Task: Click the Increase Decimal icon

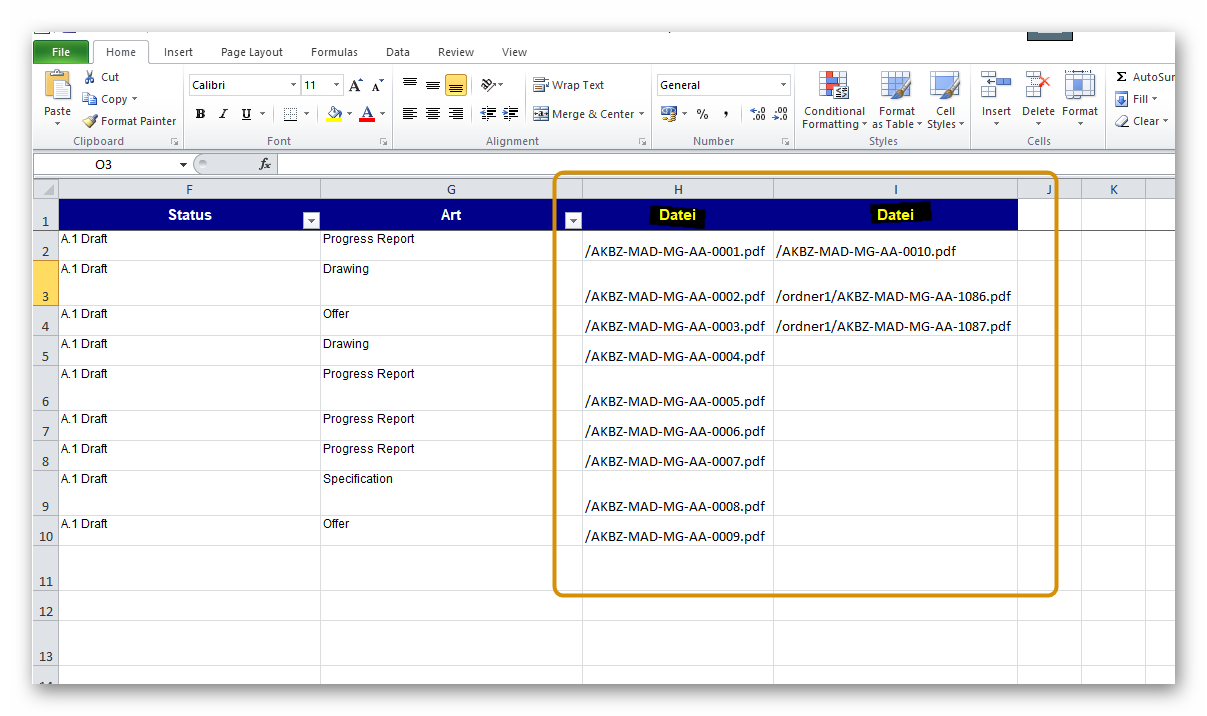Action: coord(757,114)
